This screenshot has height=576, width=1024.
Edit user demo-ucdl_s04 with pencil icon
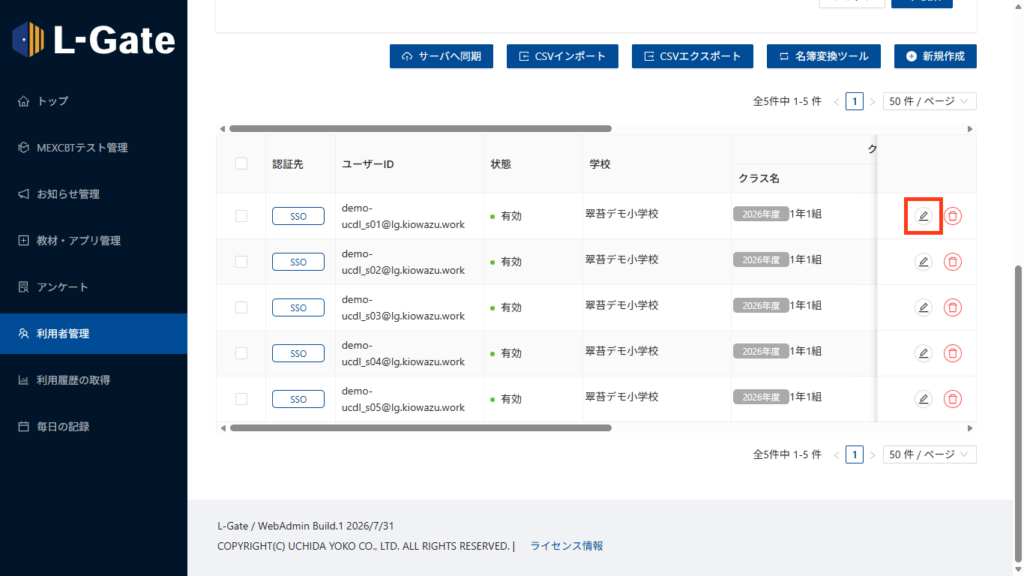[x=923, y=353]
